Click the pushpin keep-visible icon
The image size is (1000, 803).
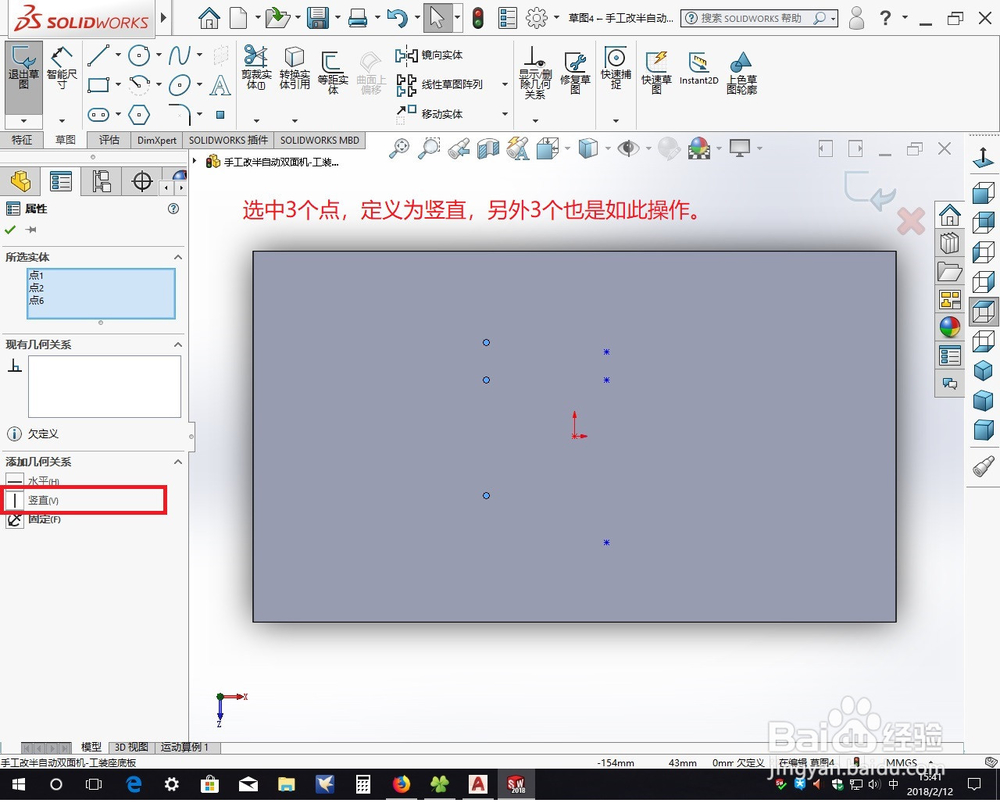[x=31, y=230]
